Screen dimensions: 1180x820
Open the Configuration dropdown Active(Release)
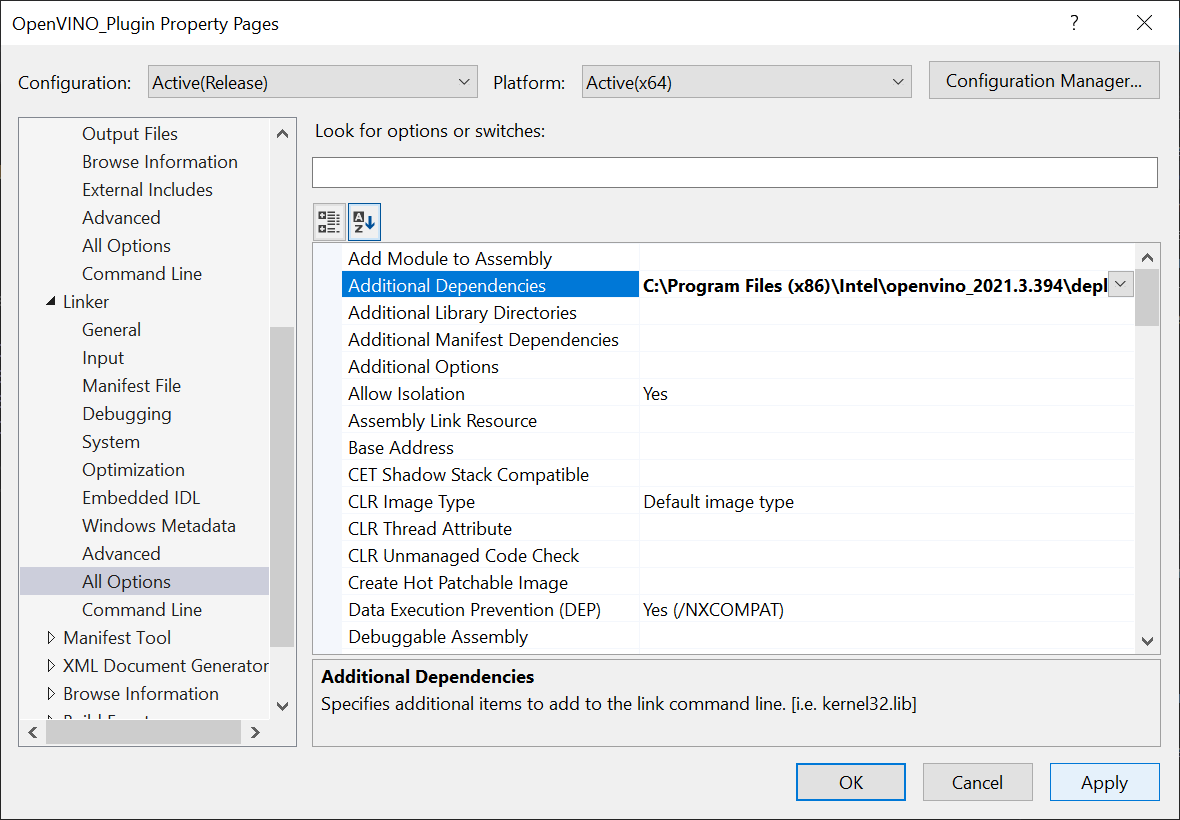click(312, 82)
